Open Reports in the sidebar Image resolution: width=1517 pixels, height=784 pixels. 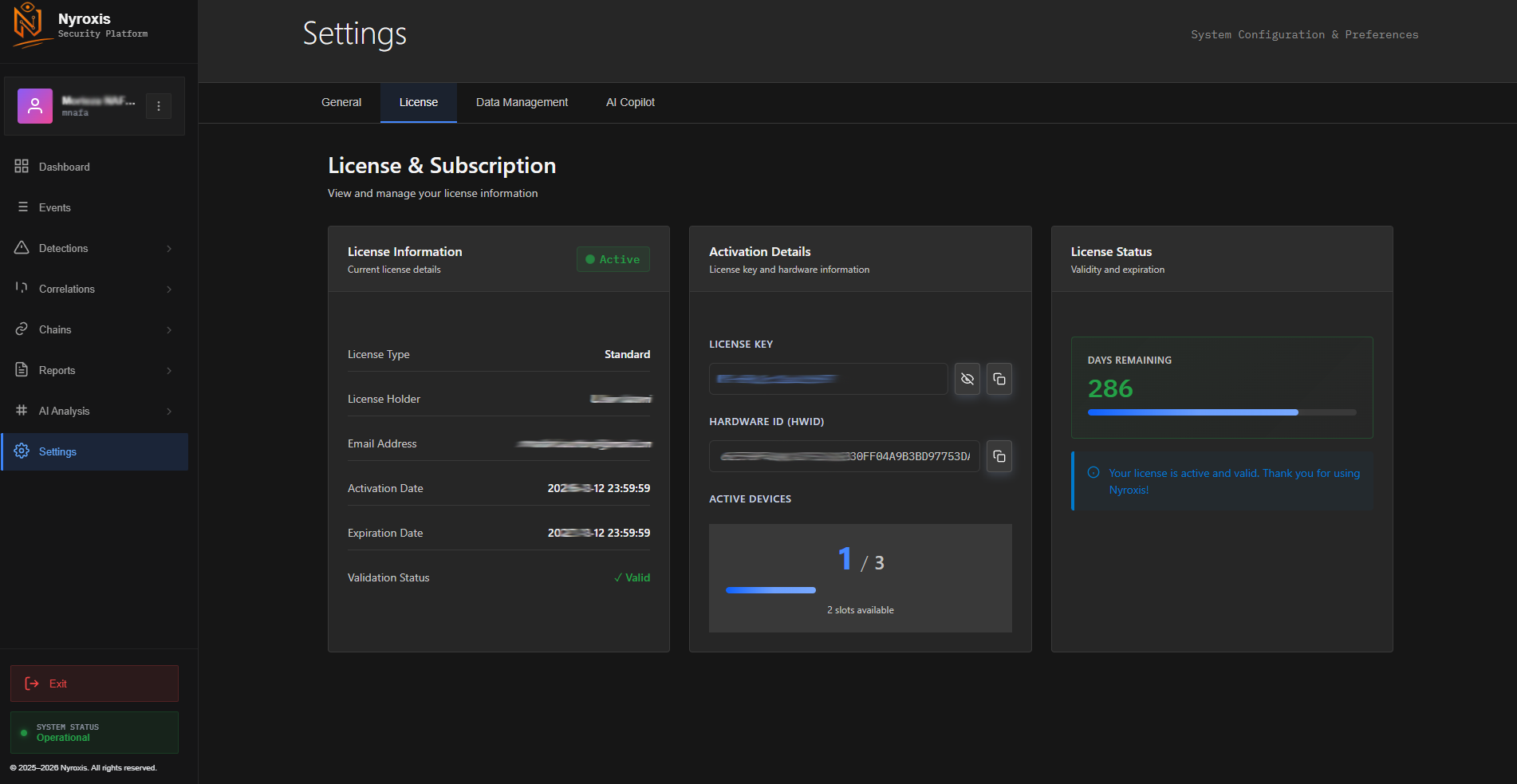point(94,370)
